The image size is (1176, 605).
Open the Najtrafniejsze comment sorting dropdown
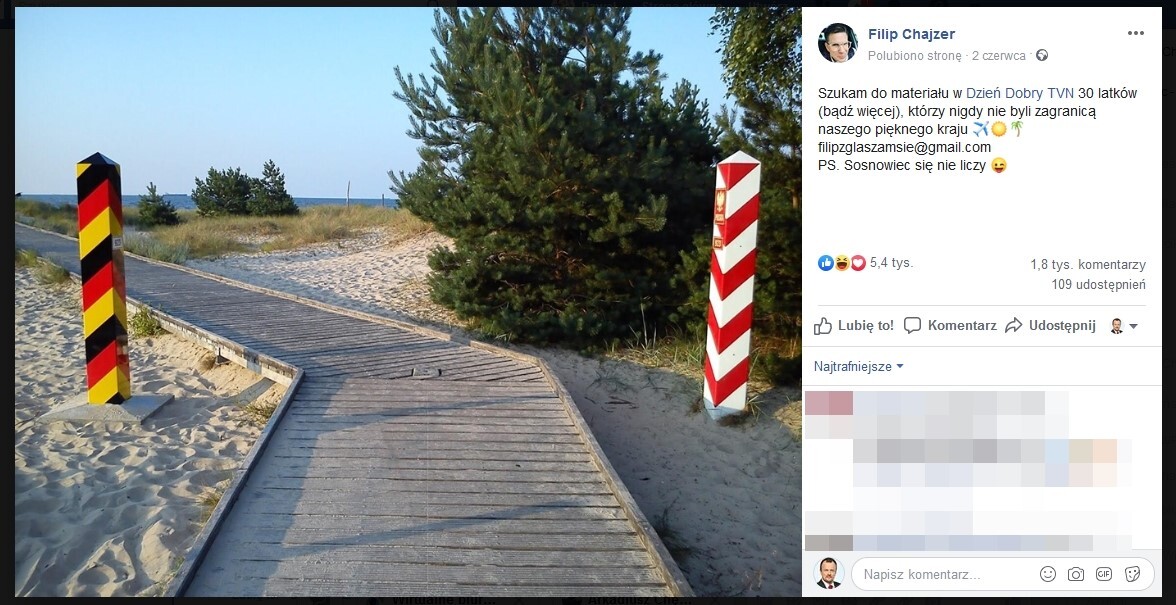pos(859,367)
